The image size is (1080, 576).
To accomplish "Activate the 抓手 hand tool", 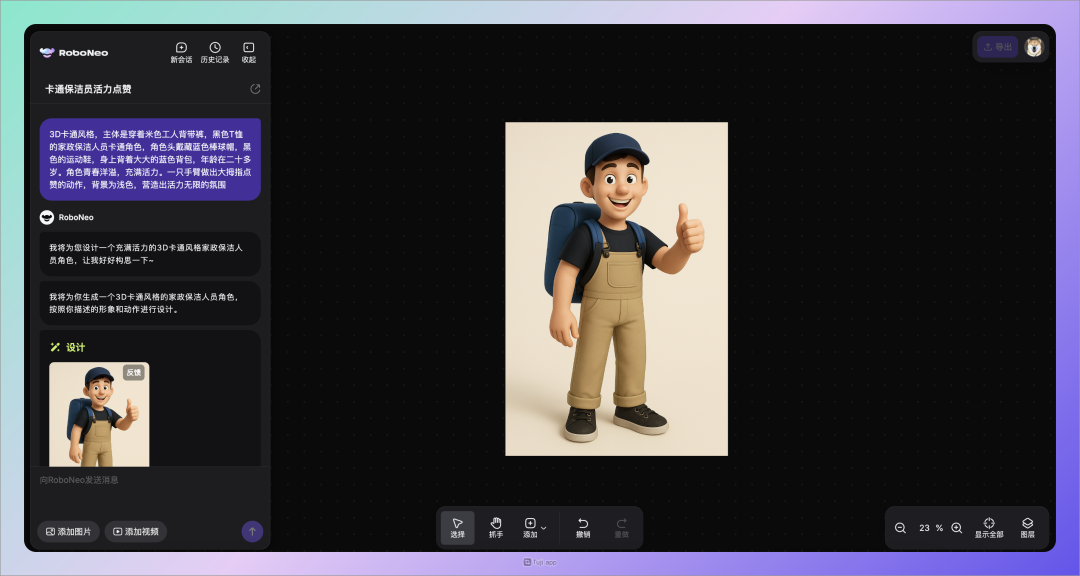I will point(496,527).
